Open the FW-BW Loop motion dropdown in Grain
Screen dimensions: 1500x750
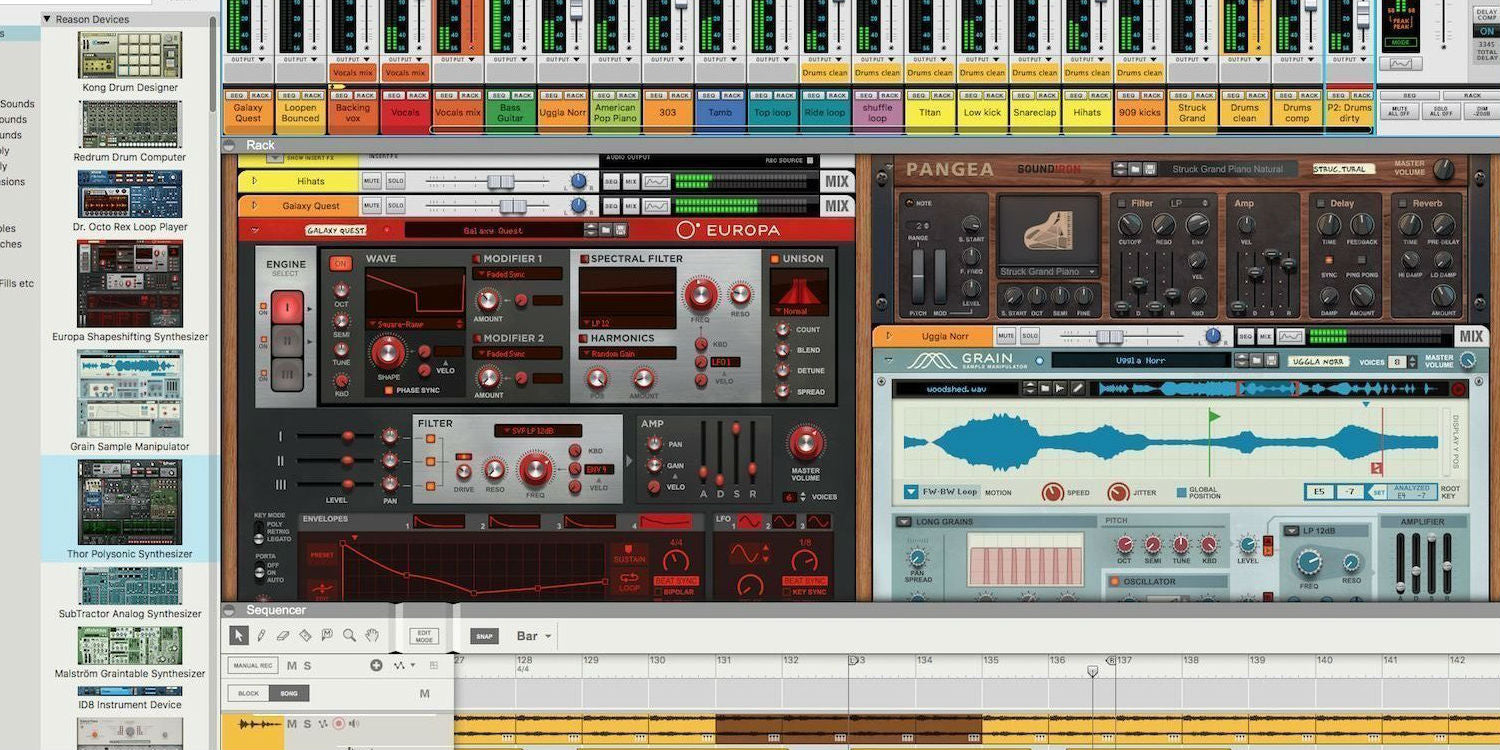[x=940, y=492]
